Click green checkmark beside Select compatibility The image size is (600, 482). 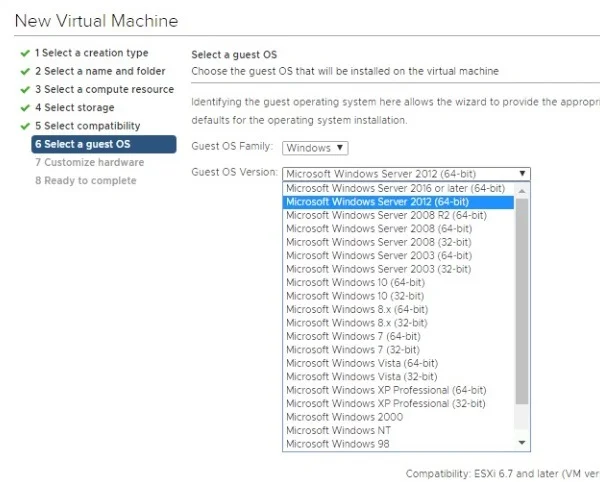pos(25,126)
